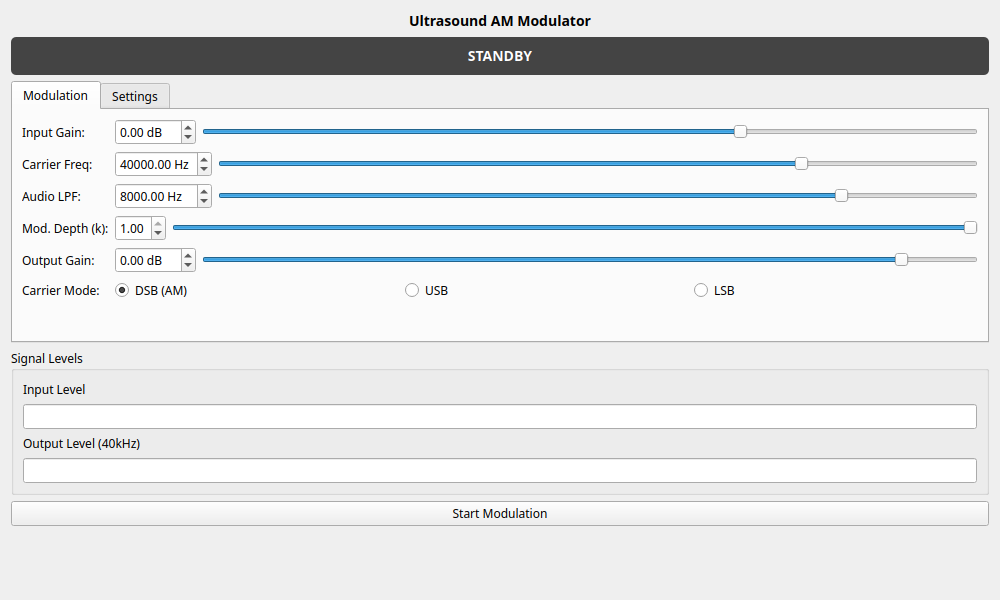1000x600 pixels.
Task: Select the USB carrier mode
Action: pyautogui.click(x=412, y=289)
